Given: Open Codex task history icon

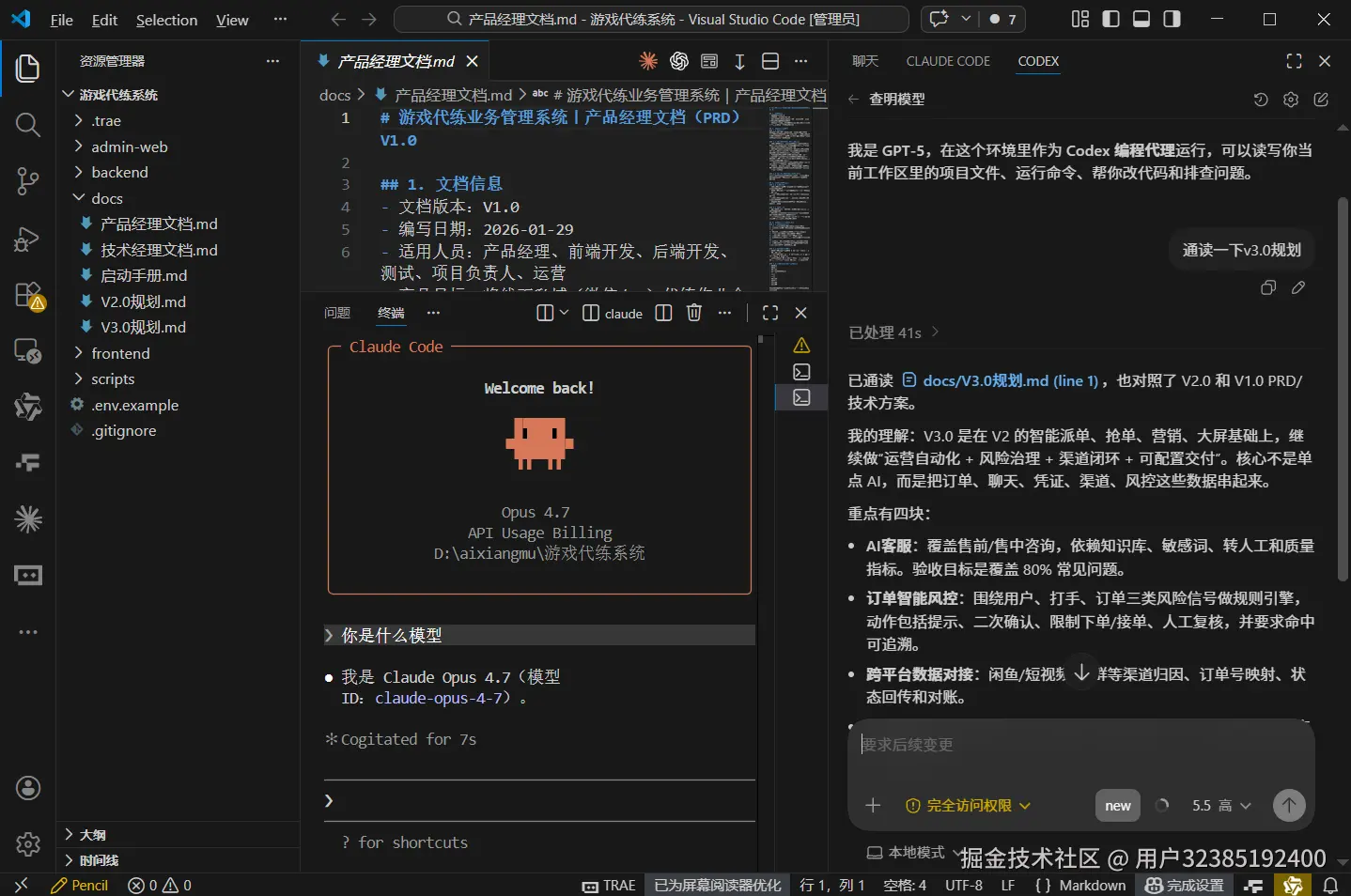Looking at the screenshot, I should 1261,100.
